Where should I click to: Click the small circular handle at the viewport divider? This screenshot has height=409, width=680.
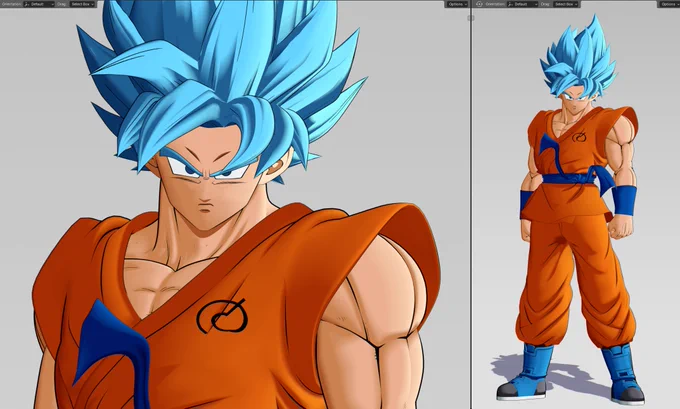471,18
